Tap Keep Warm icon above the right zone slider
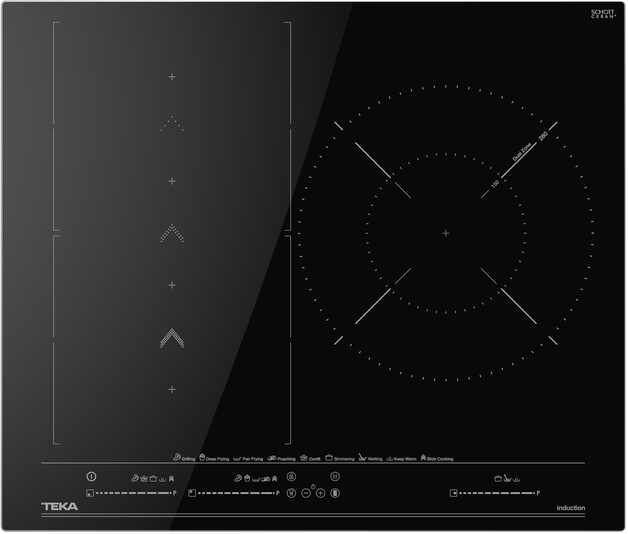Viewport: 628px width, 534px height. [516, 480]
